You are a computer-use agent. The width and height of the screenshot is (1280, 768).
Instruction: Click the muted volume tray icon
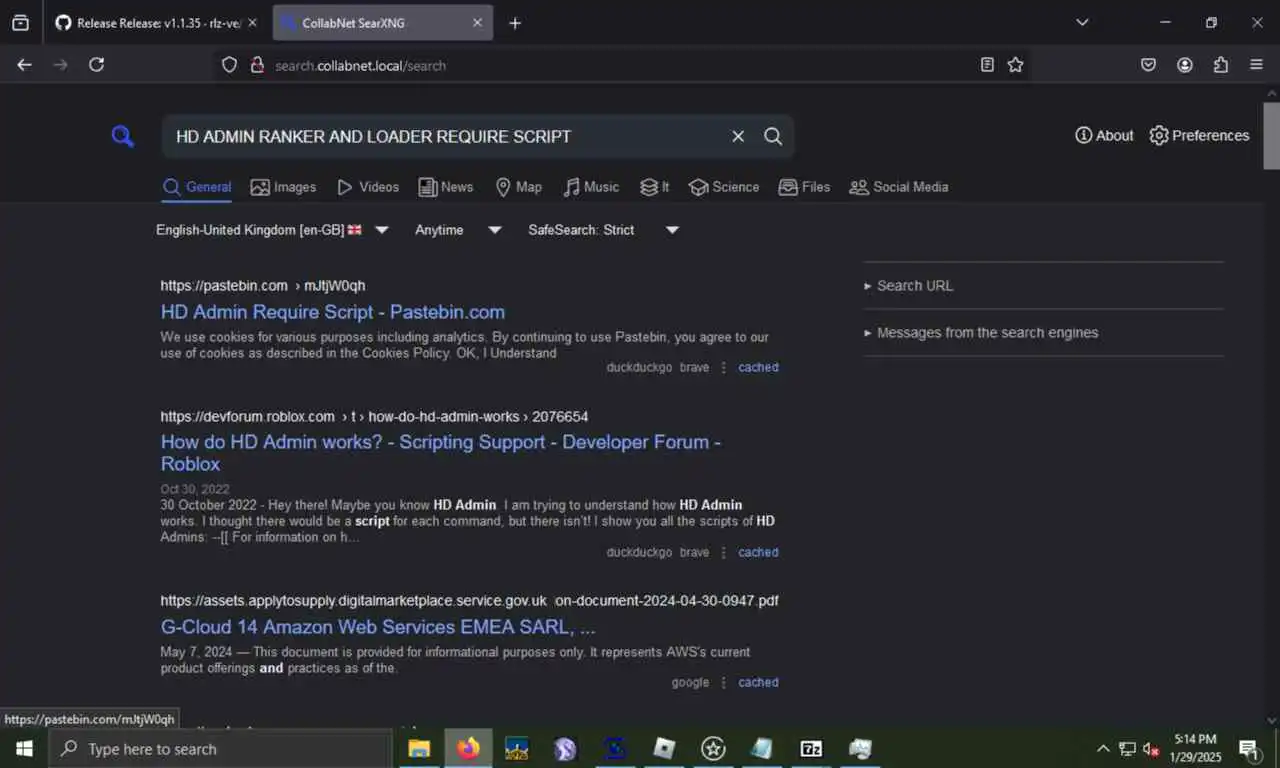click(1151, 749)
